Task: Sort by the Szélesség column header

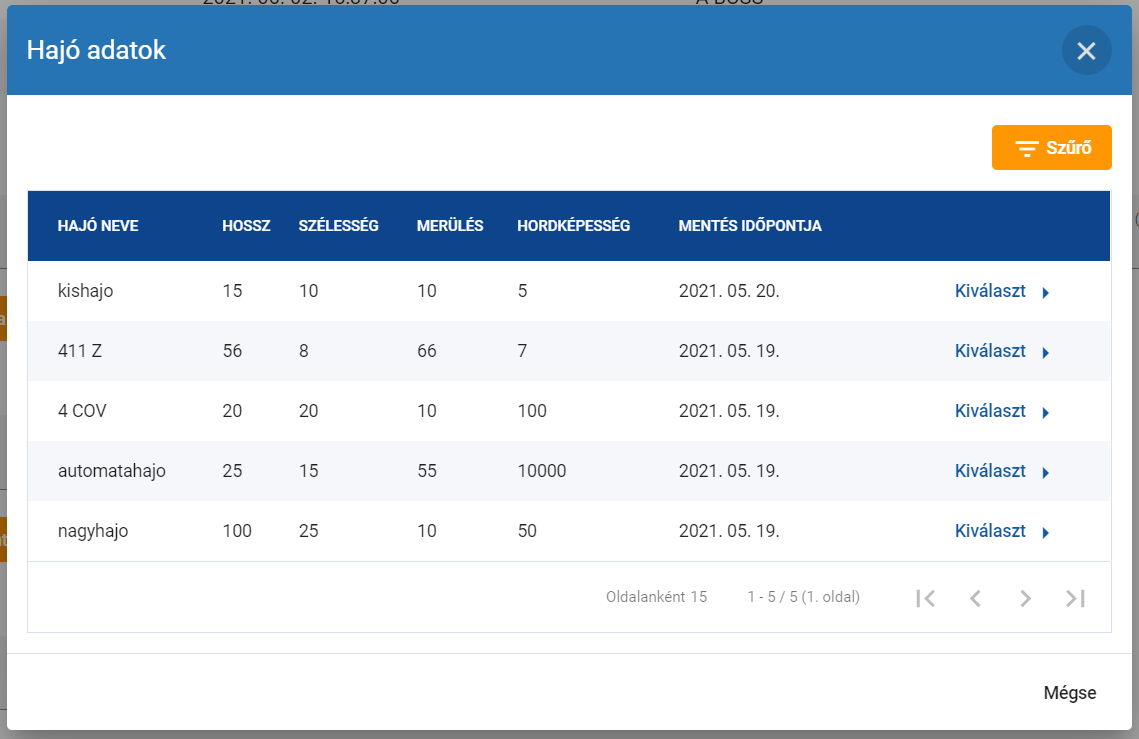Action: point(338,226)
